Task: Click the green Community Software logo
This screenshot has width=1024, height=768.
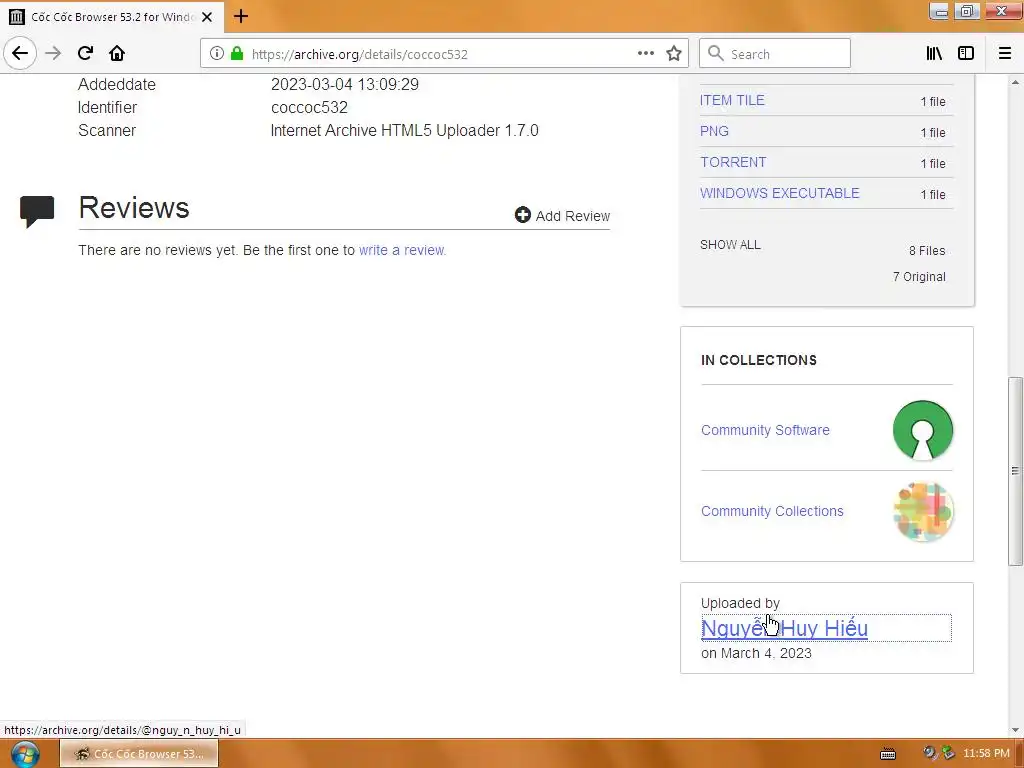Action: [x=923, y=430]
